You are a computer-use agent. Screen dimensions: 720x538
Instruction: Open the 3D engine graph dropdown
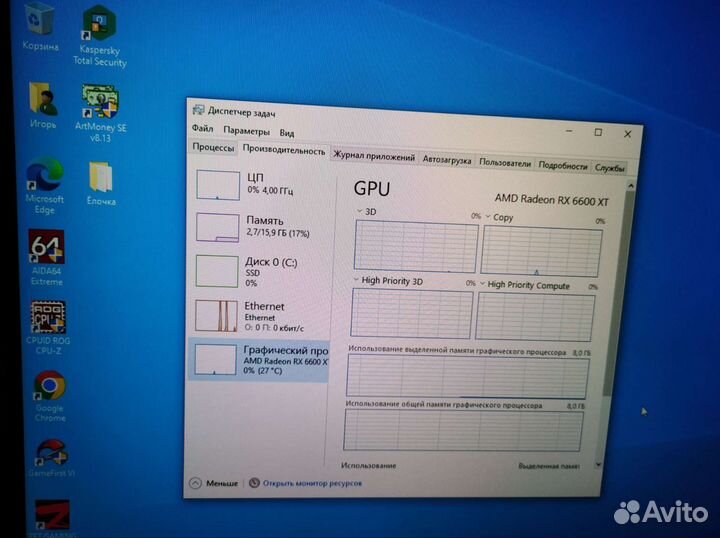[360, 211]
